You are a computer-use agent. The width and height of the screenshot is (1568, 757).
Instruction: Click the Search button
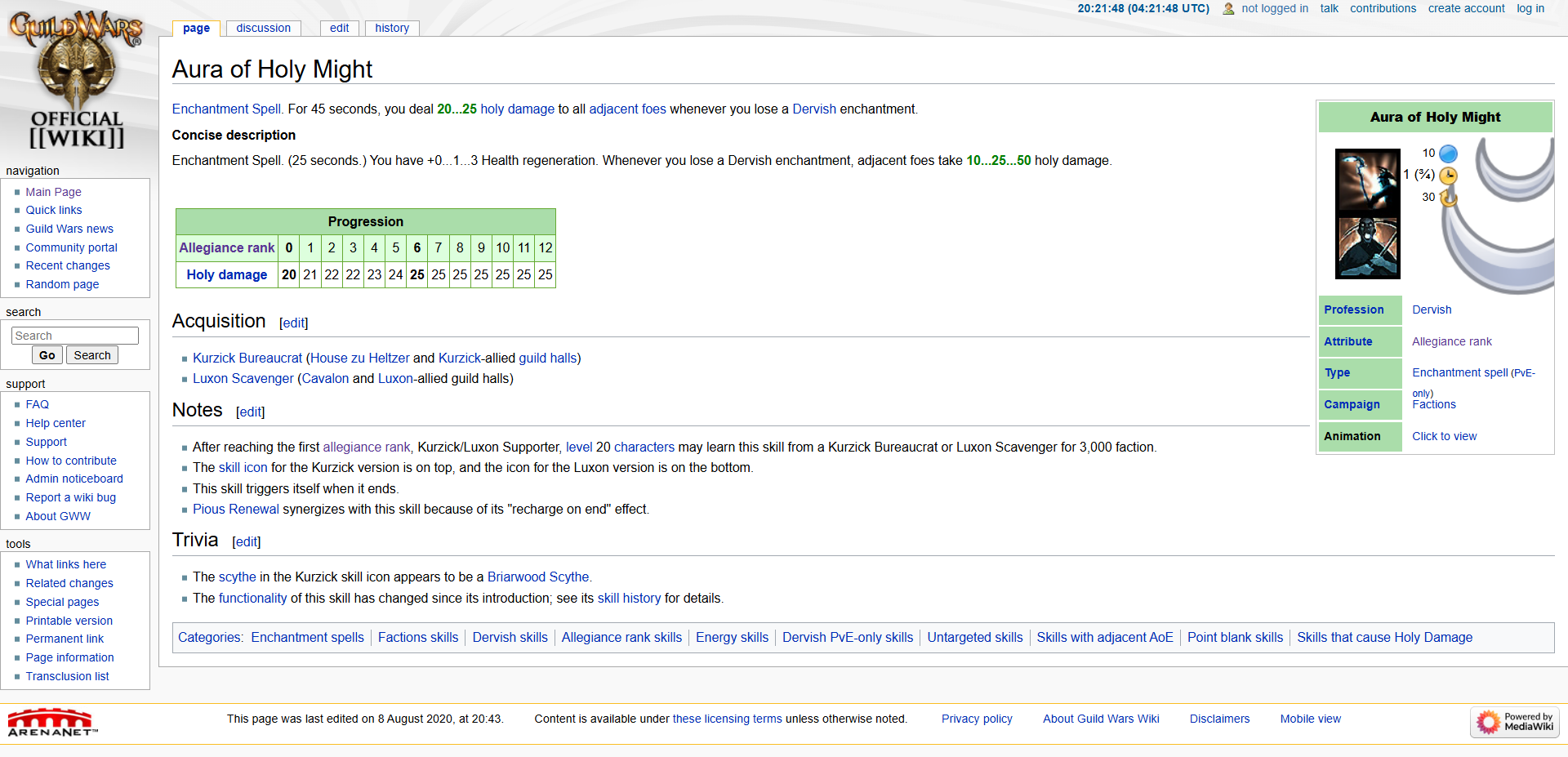pyautogui.click(x=92, y=355)
